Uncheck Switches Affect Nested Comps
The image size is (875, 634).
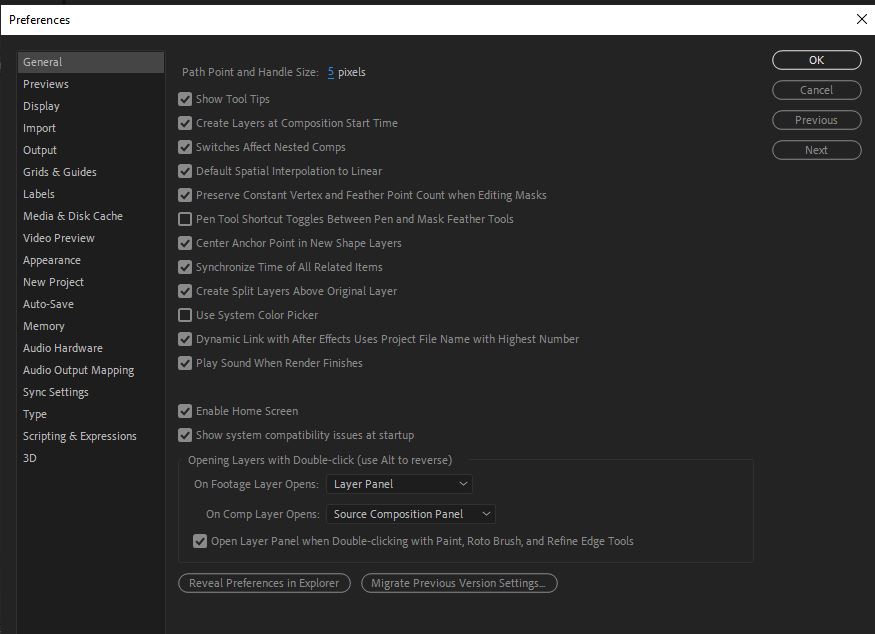click(185, 147)
